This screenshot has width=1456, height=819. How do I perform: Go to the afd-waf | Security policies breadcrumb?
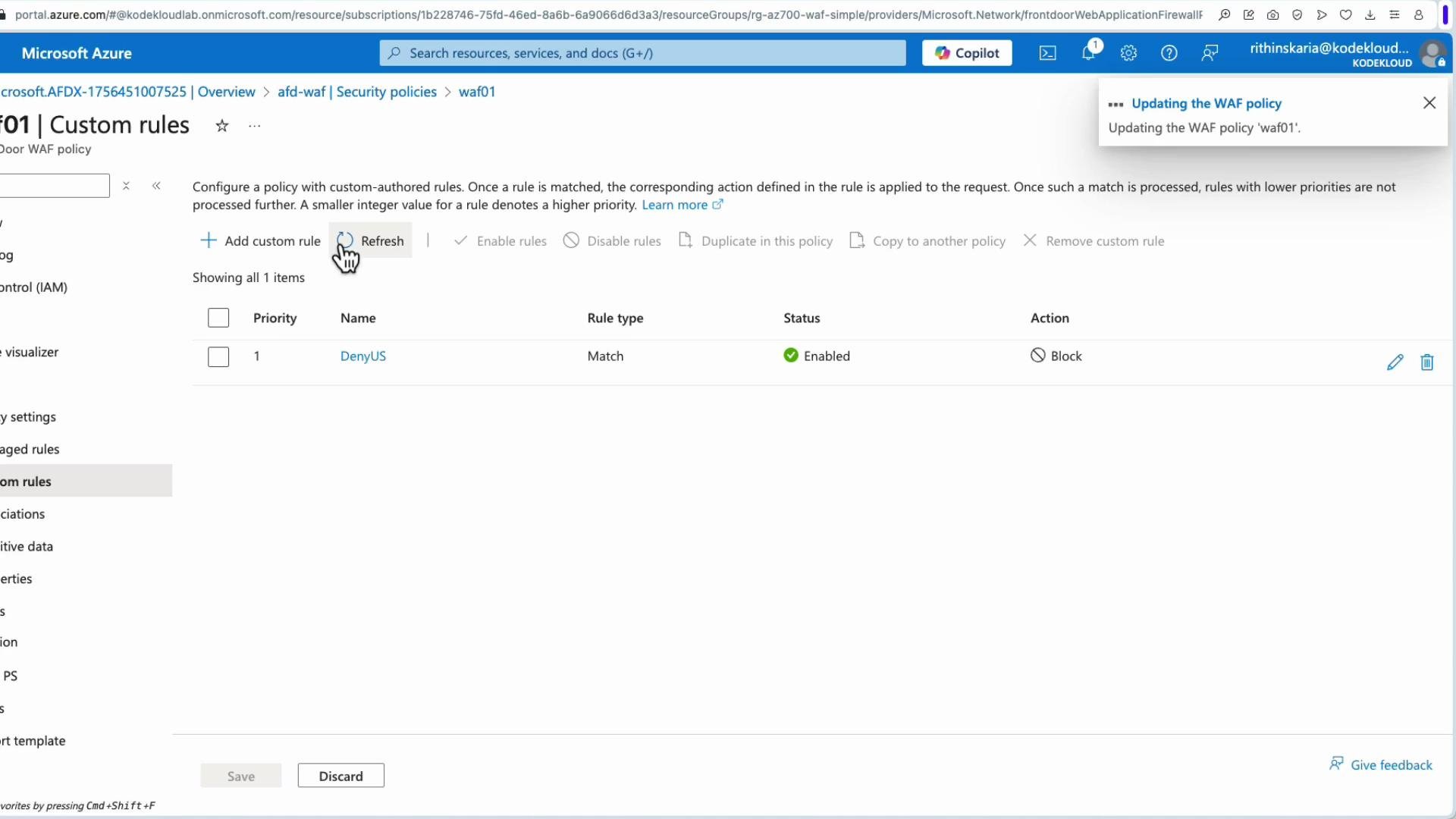(x=357, y=92)
